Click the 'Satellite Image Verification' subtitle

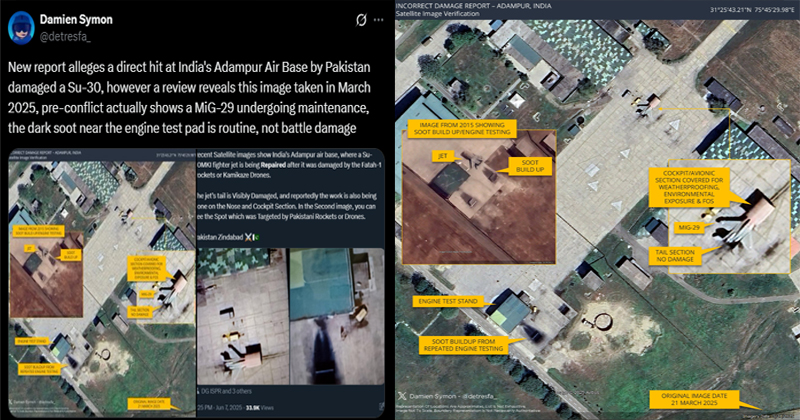click(x=438, y=14)
